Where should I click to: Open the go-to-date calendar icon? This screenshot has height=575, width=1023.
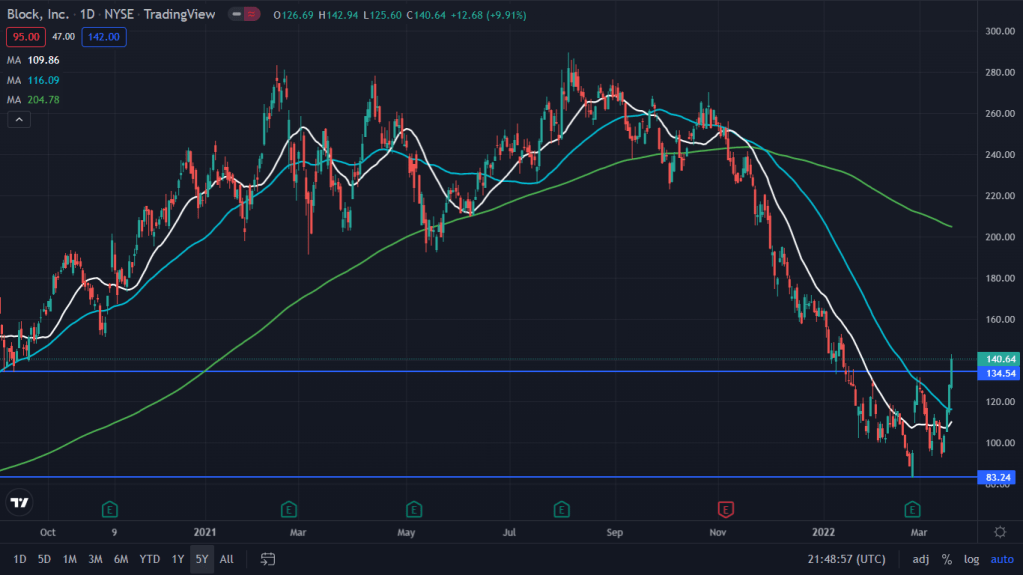tap(268, 559)
